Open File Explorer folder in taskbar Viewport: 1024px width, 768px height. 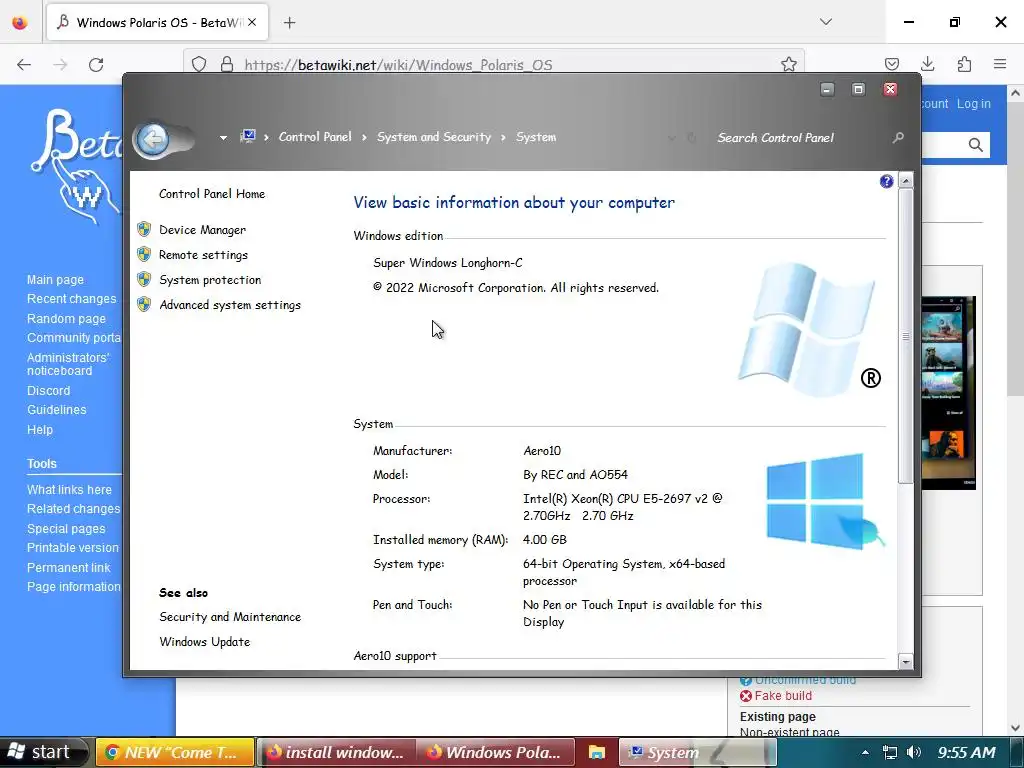click(596, 752)
